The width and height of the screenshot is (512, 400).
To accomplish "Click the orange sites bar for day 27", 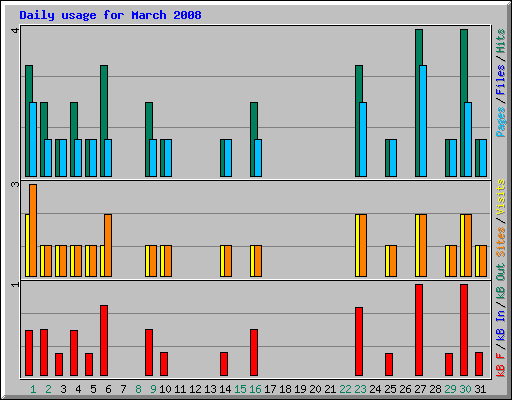I will (x=423, y=246).
